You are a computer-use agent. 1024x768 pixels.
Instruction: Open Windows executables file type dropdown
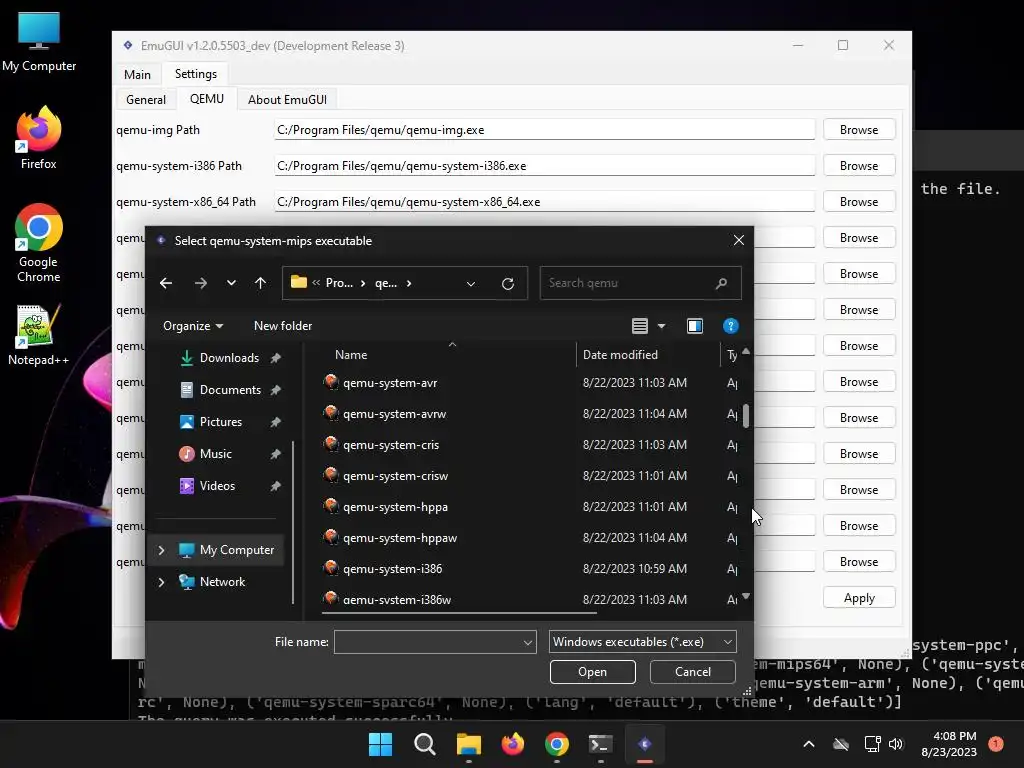[x=643, y=642]
